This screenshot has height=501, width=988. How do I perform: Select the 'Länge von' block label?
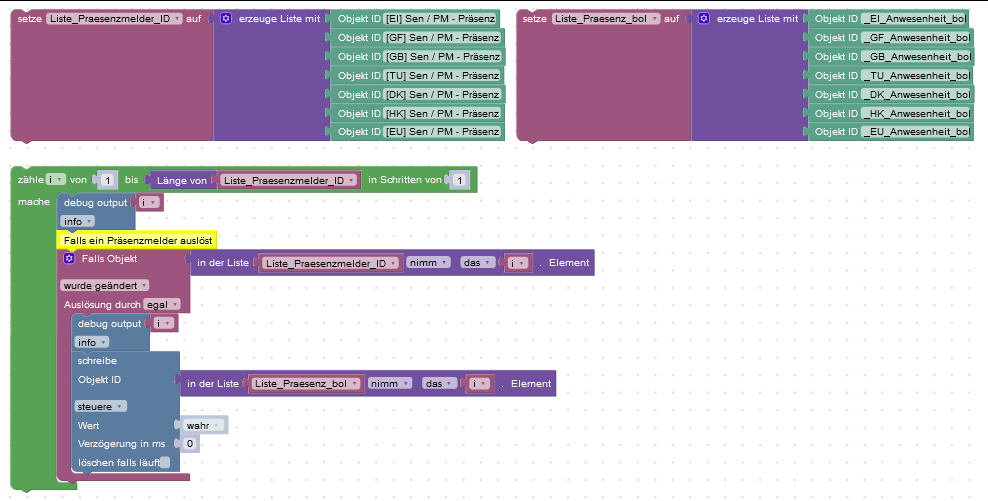tap(181, 180)
